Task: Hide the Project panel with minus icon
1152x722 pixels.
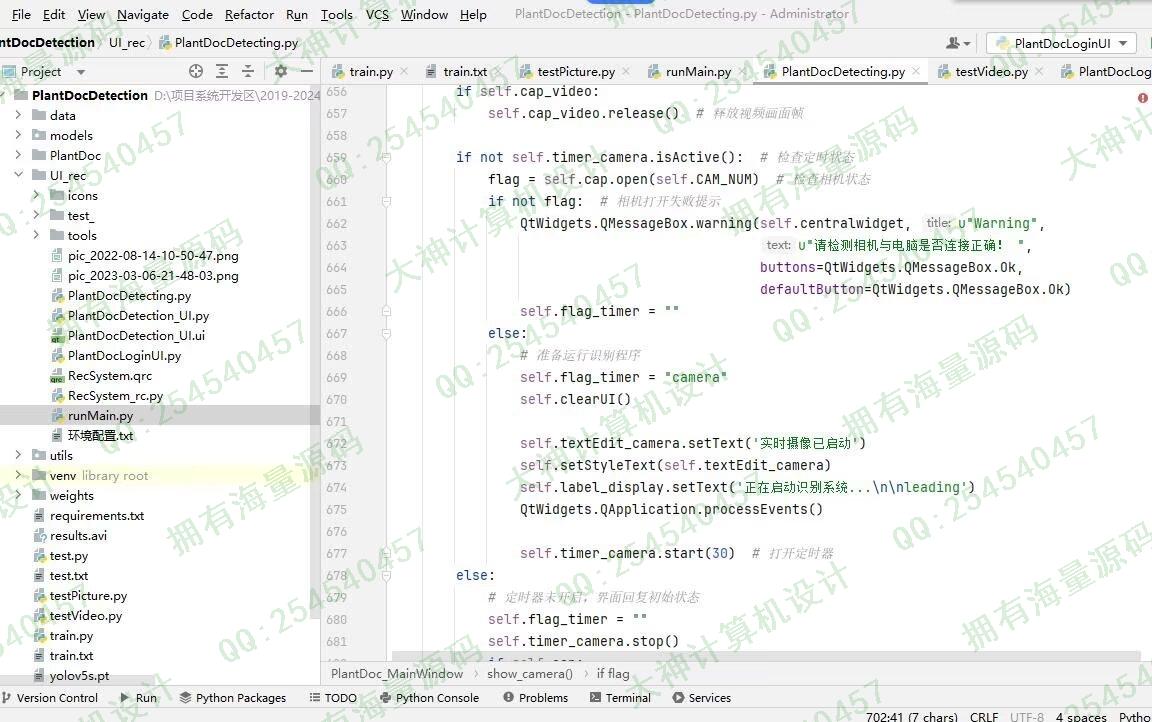Action: tap(307, 71)
